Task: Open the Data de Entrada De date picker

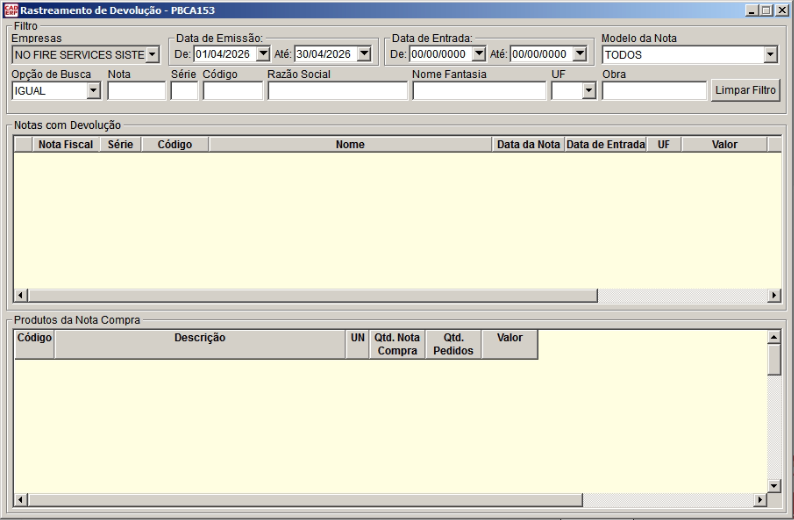Action: tap(479, 54)
